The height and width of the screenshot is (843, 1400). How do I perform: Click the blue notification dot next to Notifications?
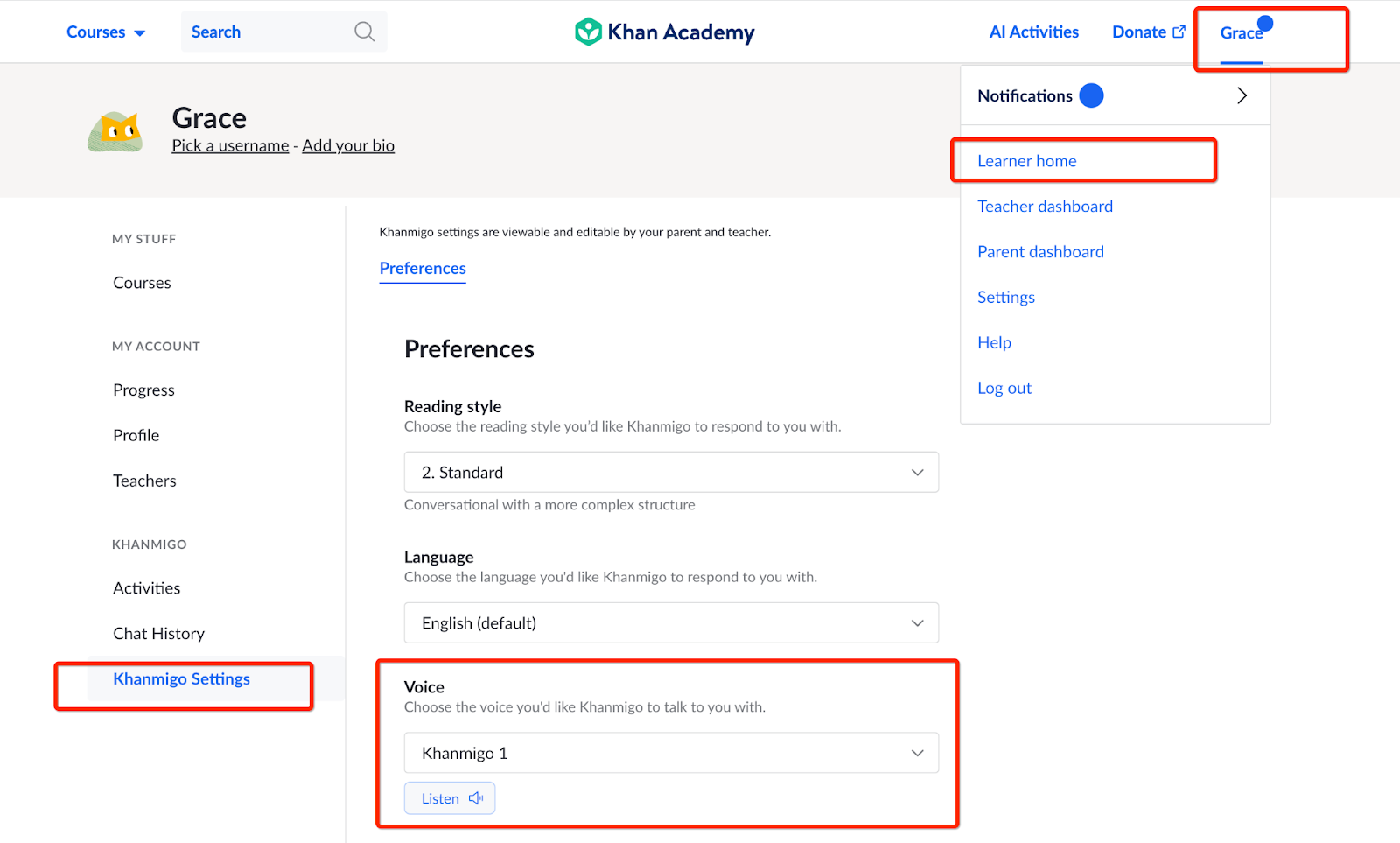[1092, 95]
